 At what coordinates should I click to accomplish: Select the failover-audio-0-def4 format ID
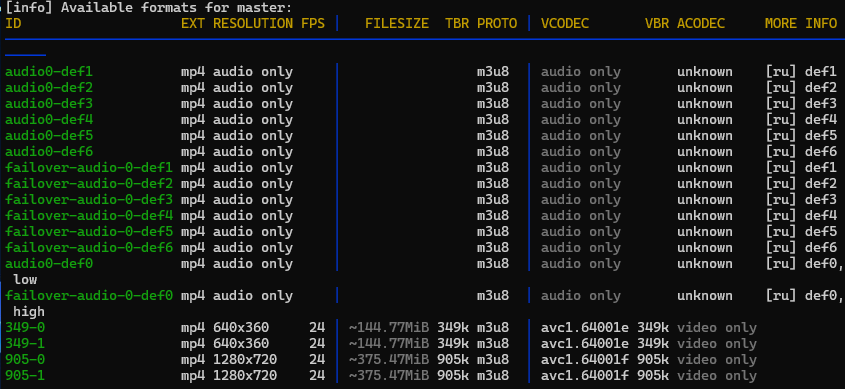click(89, 216)
